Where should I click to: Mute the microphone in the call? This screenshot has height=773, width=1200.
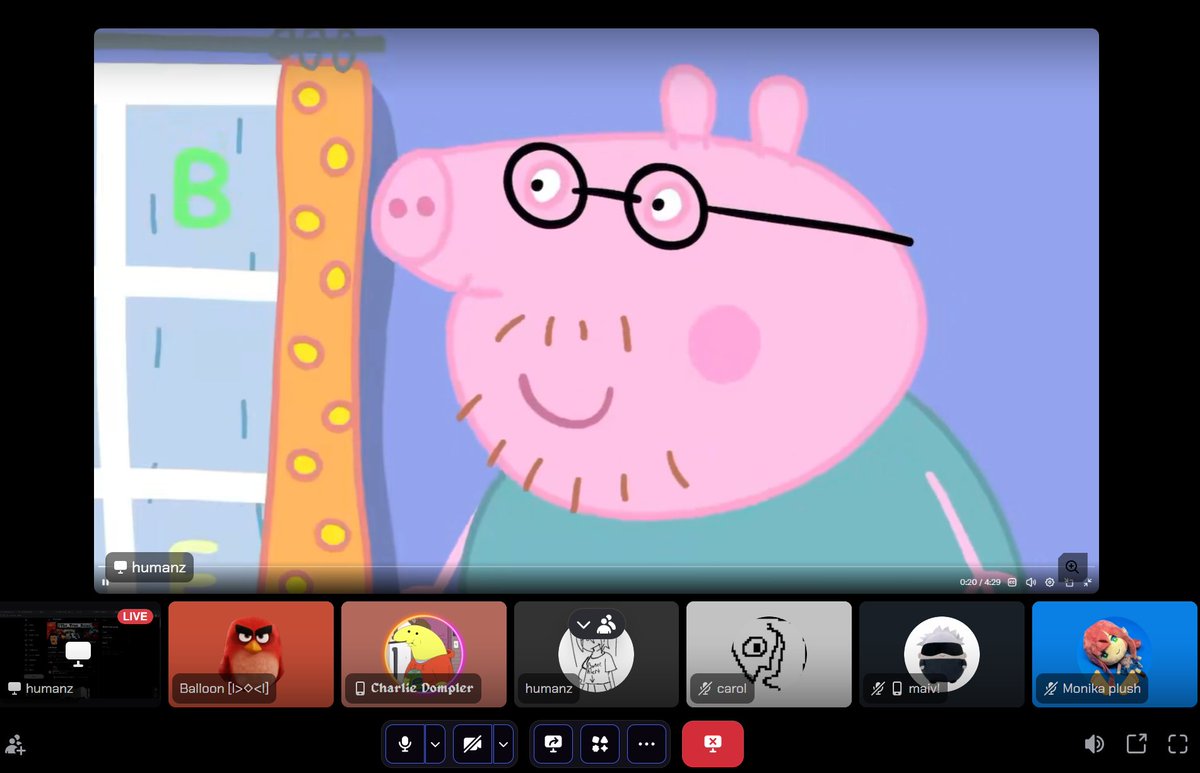[x=405, y=744]
